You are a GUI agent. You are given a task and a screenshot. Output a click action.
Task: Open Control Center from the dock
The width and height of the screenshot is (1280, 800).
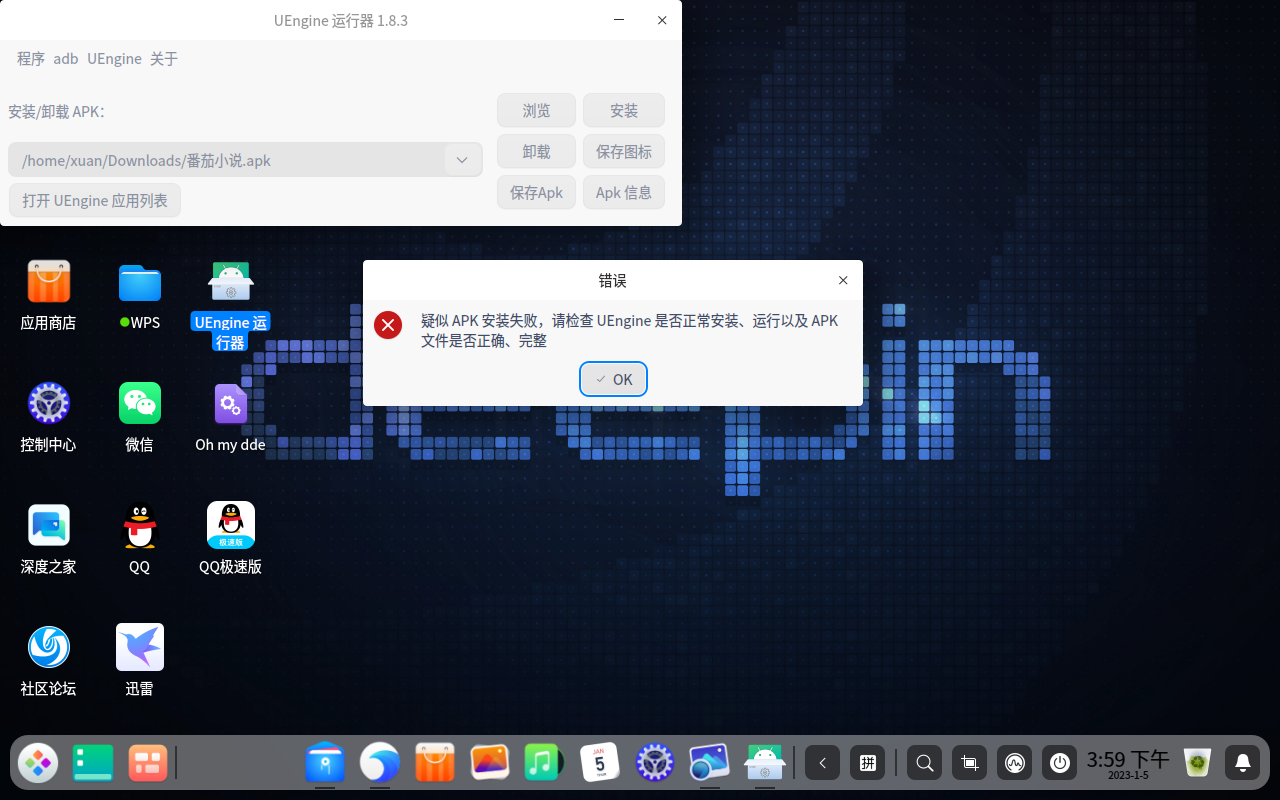pos(654,762)
